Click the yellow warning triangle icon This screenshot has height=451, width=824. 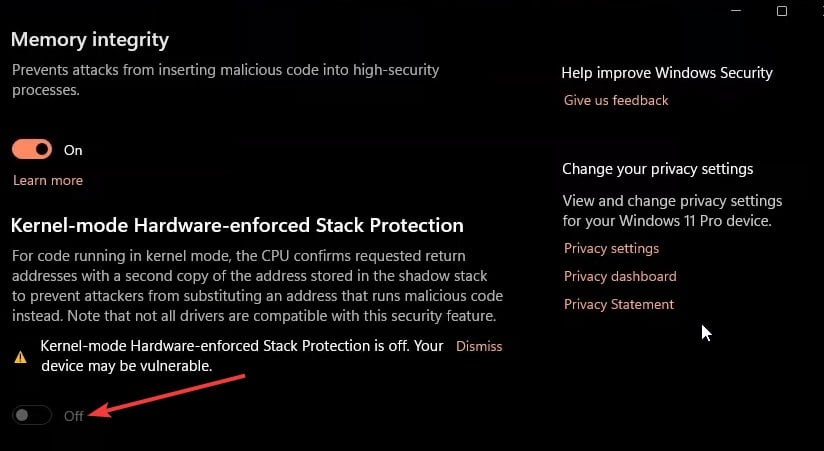(x=20, y=357)
